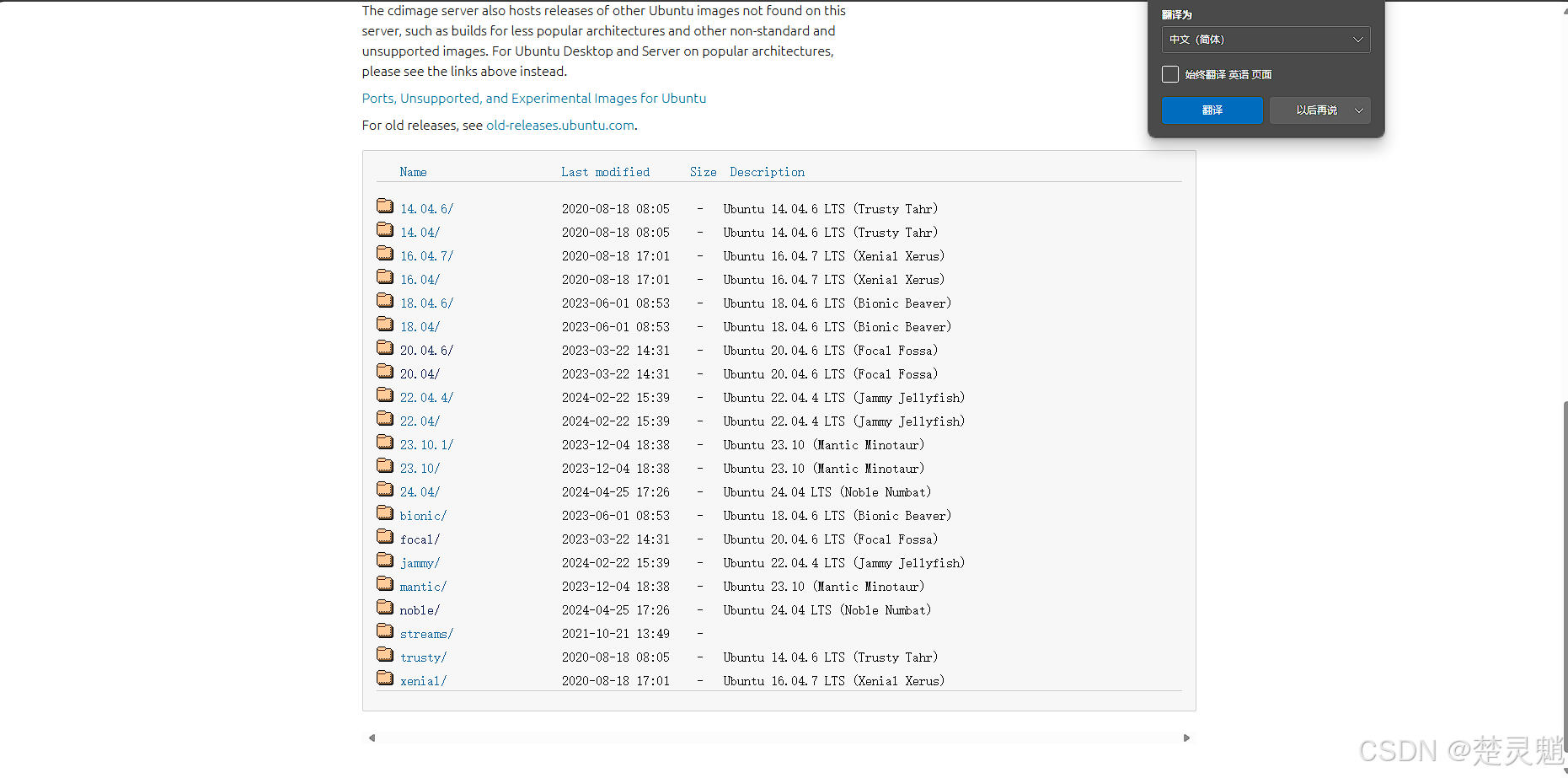The height and width of the screenshot is (778, 1568).
Task: Open the focal/ directory link
Action: (420, 539)
